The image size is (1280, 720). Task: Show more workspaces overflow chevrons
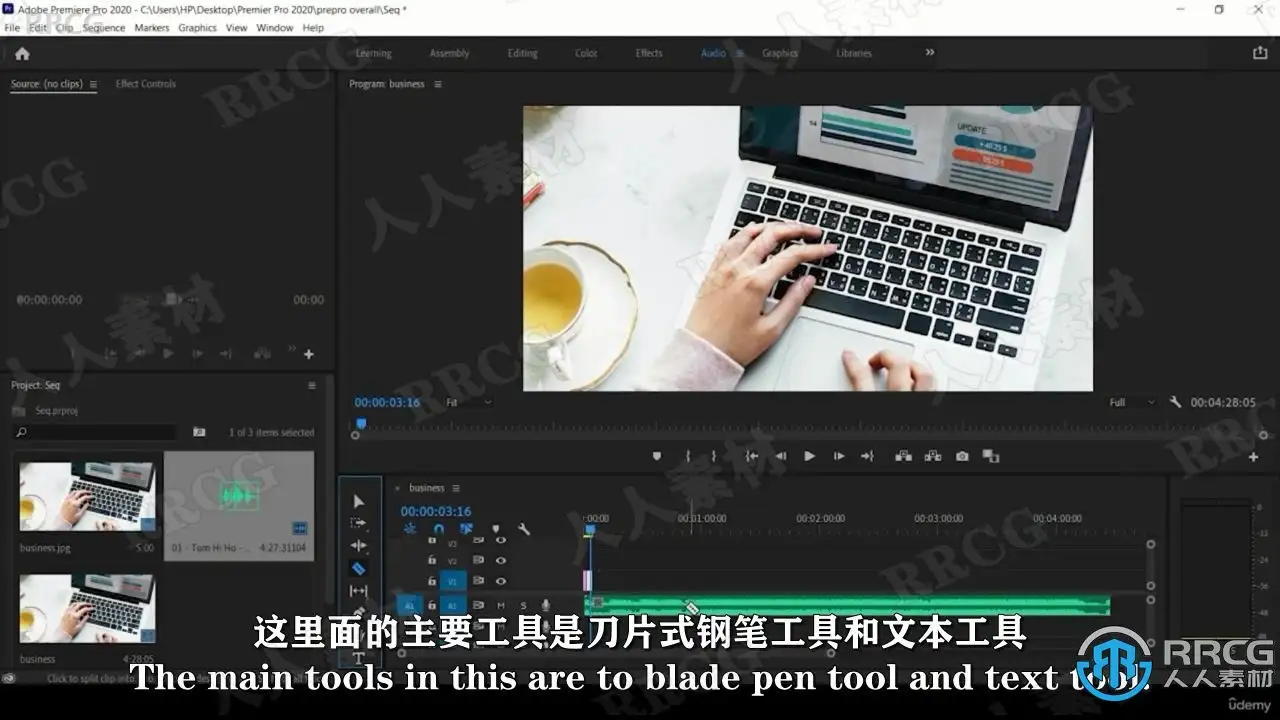pos(930,53)
